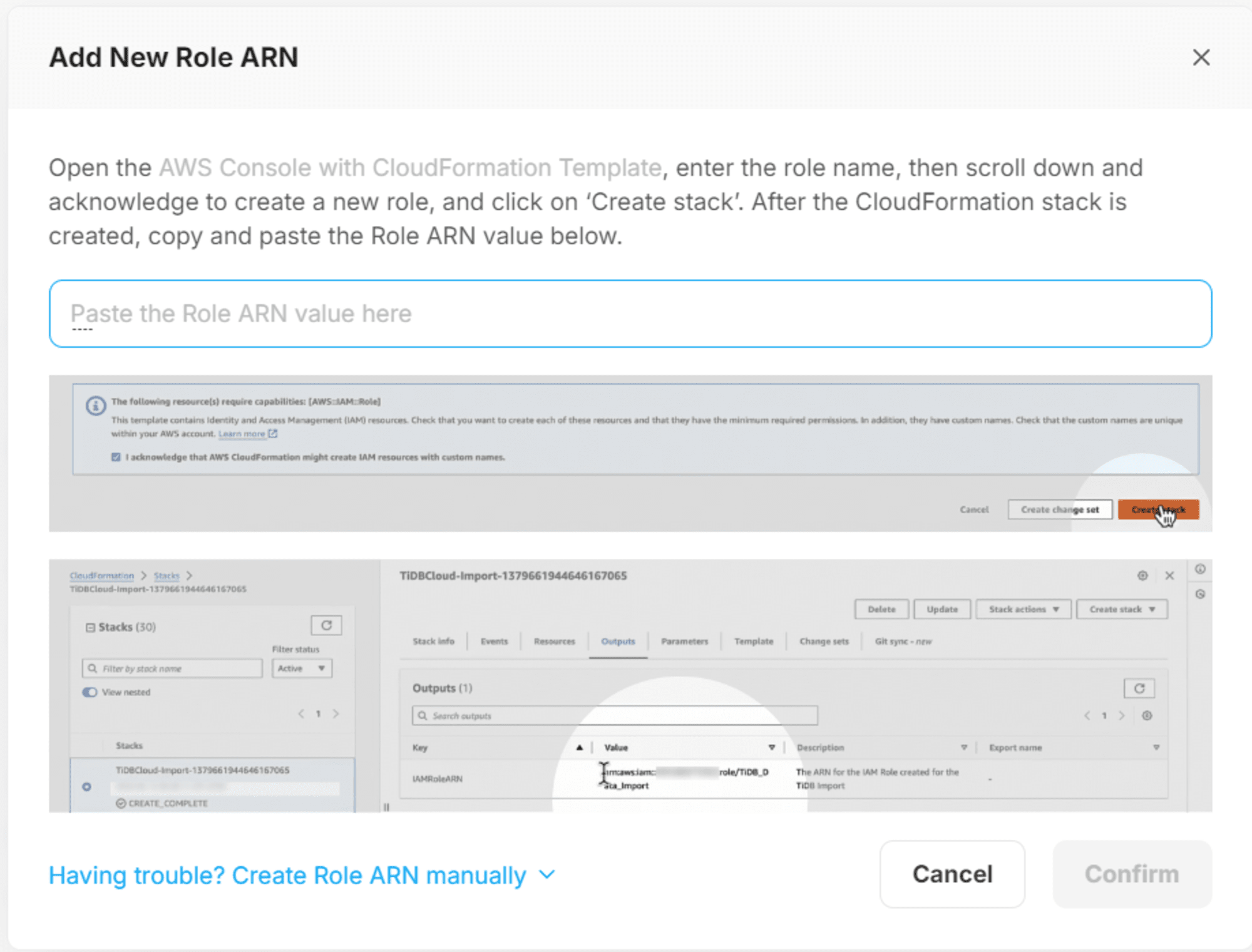Open AWS Console with CloudFormation Template link

(410, 168)
